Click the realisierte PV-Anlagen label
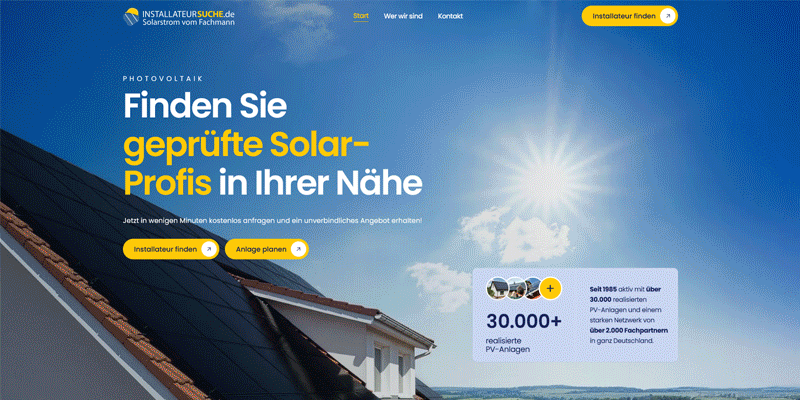This screenshot has width=800, height=400. pyautogui.click(x=508, y=345)
